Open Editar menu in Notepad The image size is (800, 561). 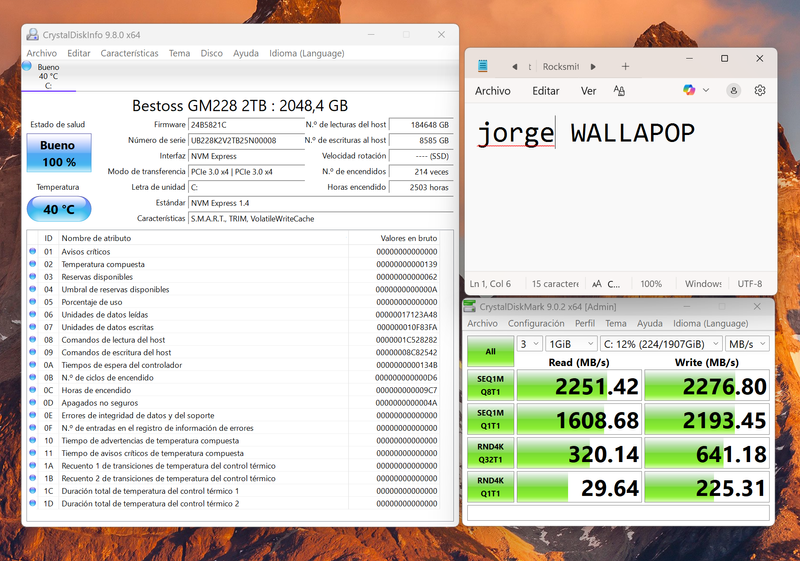(546, 91)
